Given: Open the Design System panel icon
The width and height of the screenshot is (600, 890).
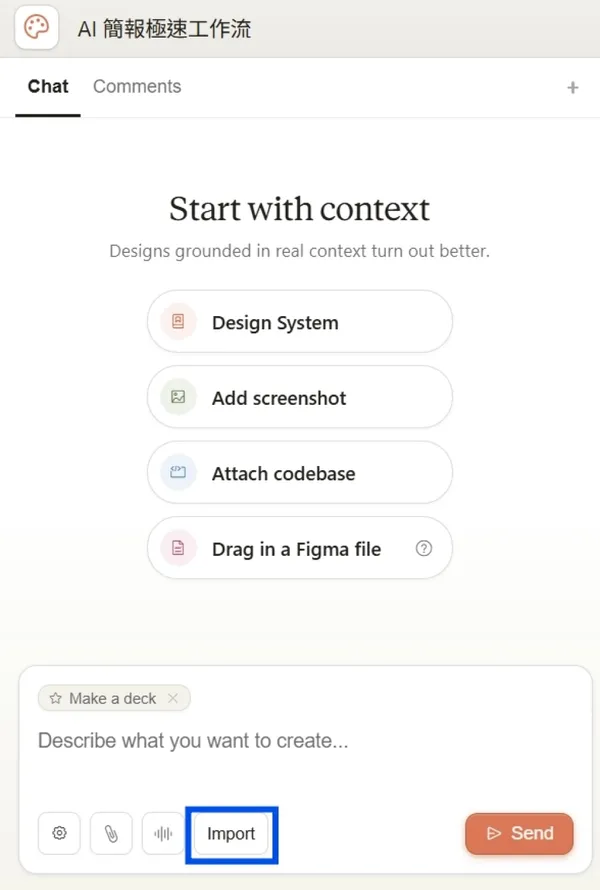Looking at the screenshot, I should point(177,321).
